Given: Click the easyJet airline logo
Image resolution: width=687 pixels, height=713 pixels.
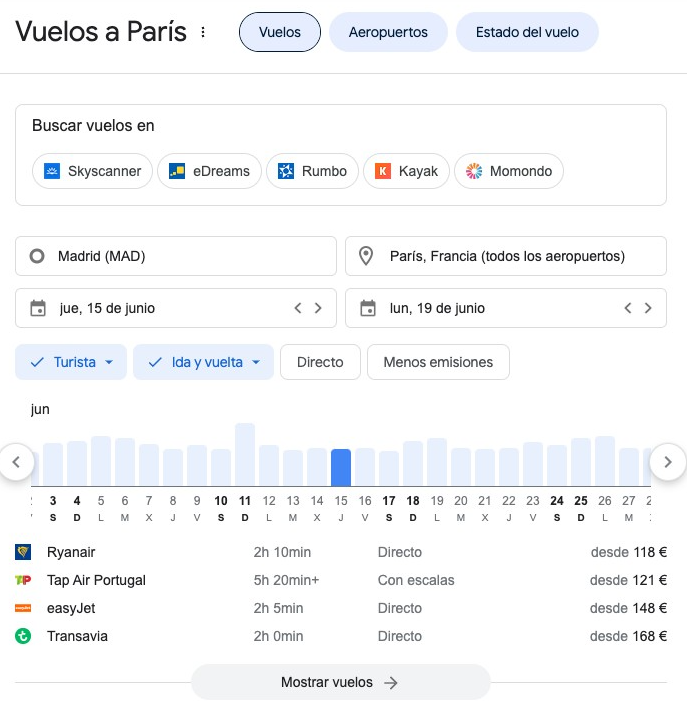Looking at the screenshot, I should pyautogui.click(x=23, y=608).
